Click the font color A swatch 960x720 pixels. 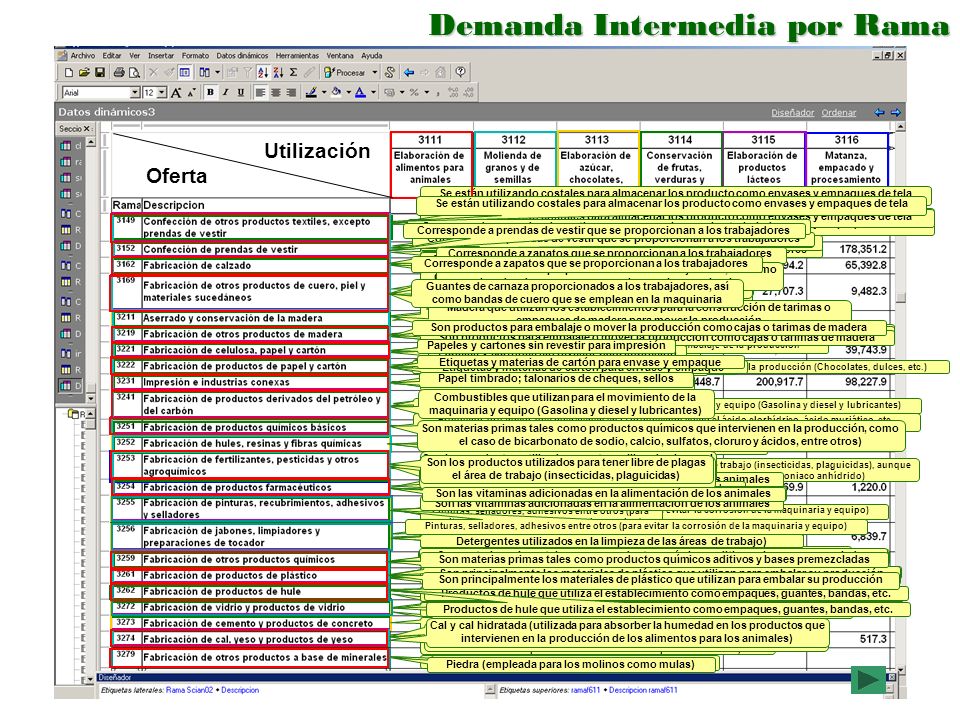361,92
